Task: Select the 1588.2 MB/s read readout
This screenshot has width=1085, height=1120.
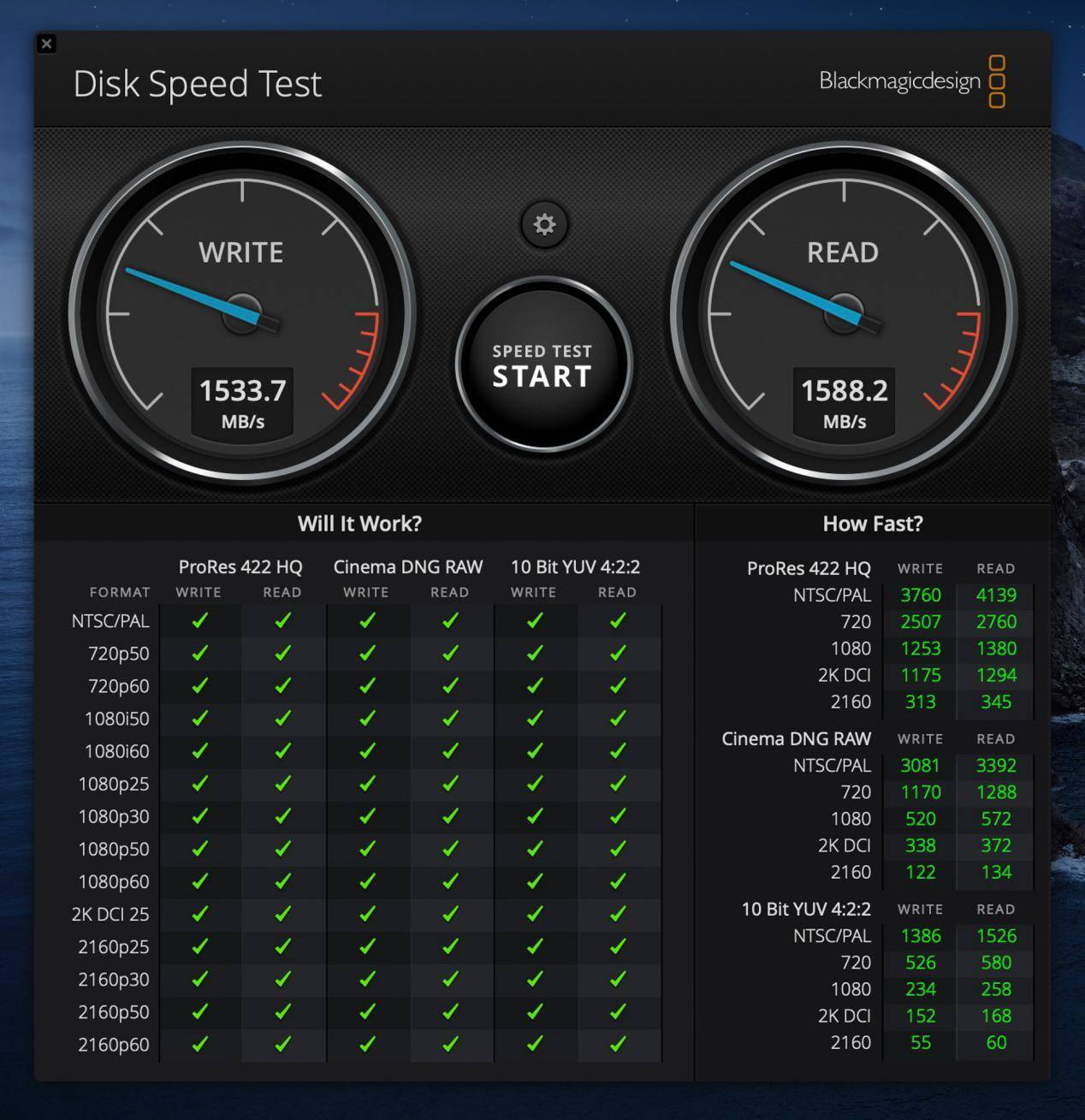Action: click(845, 402)
